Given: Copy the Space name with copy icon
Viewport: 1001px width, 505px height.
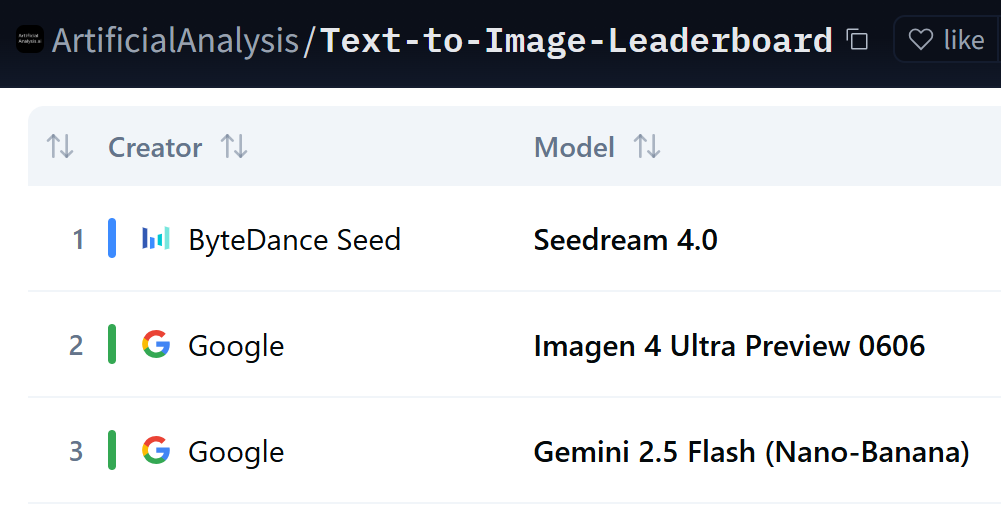Looking at the screenshot, I should (x=857, y=40).
